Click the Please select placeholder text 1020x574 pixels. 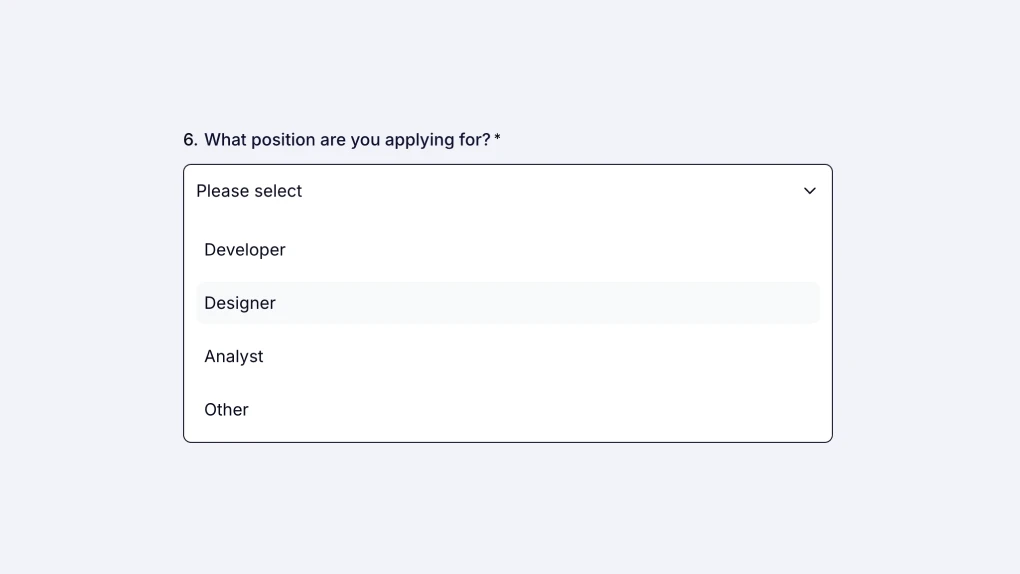249,191
